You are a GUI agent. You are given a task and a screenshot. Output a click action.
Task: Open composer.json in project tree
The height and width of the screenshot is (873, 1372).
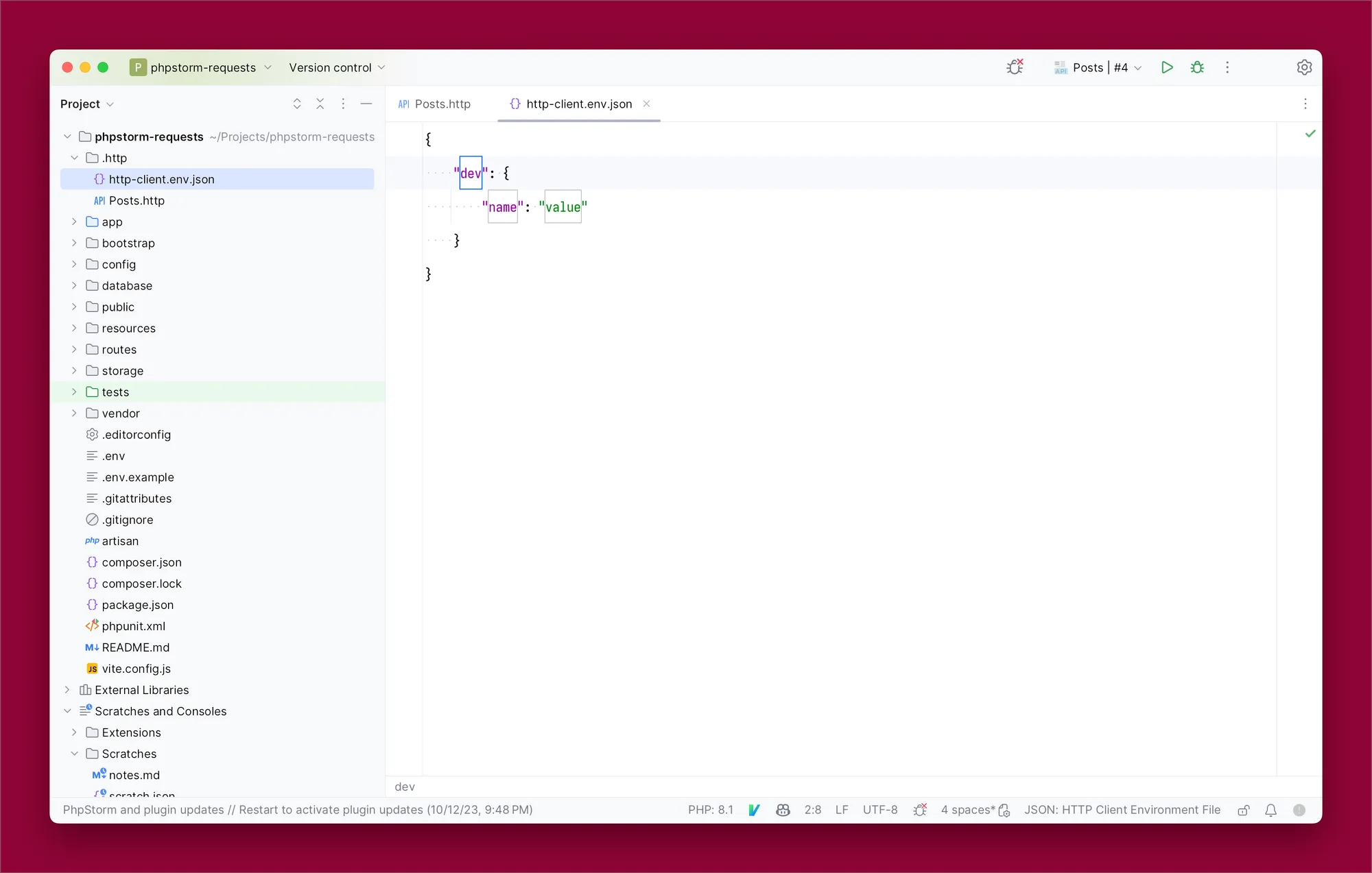pyautogui.click(x=142, y=562)
